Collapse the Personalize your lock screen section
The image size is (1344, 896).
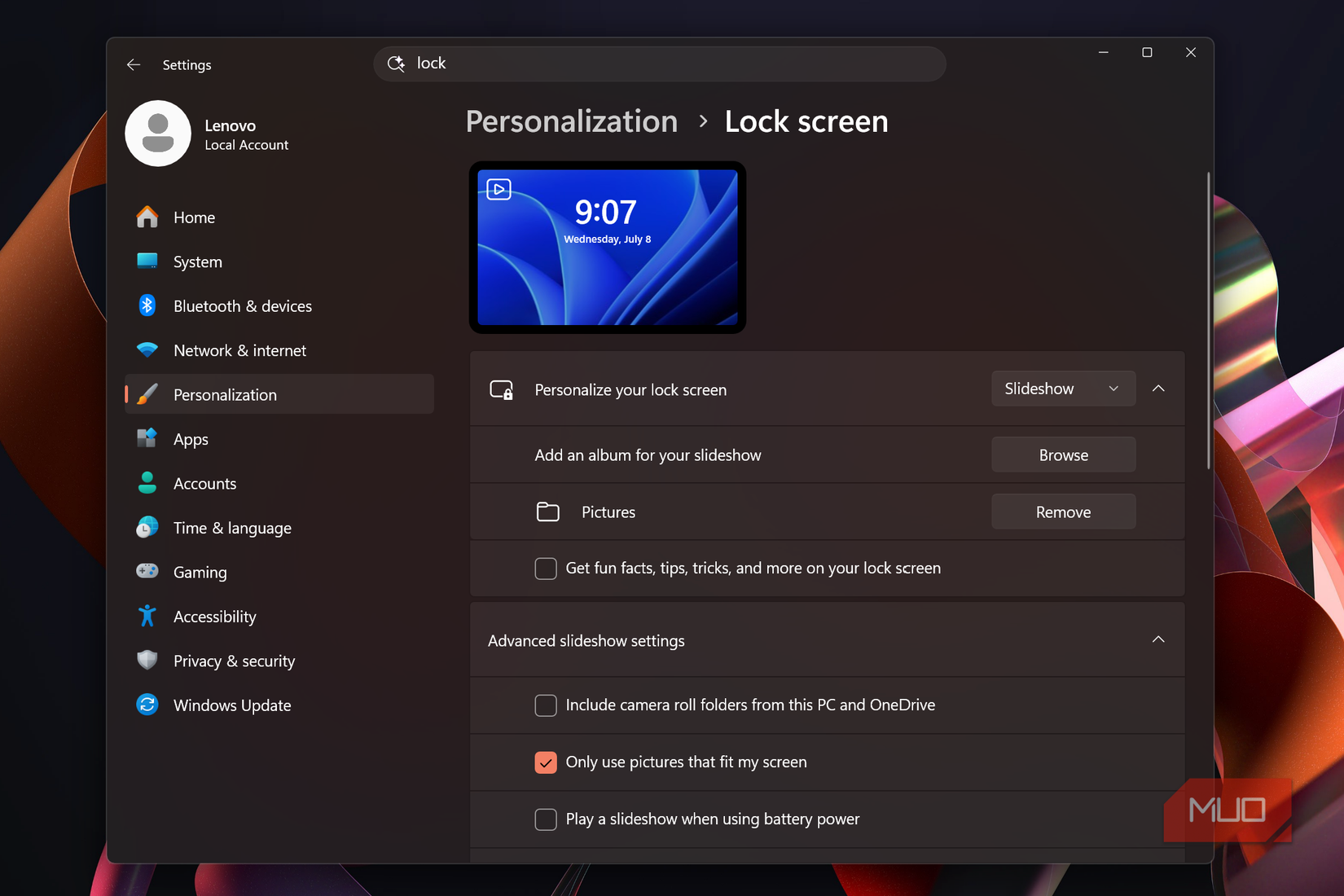[x=1158, y=389]
